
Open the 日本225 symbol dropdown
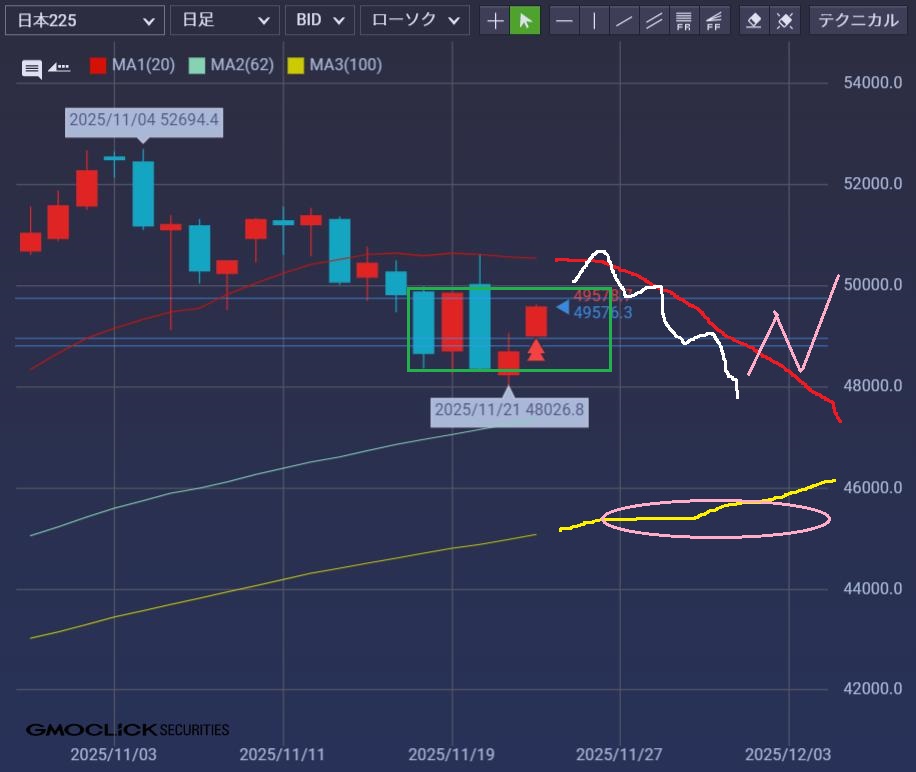83,20
